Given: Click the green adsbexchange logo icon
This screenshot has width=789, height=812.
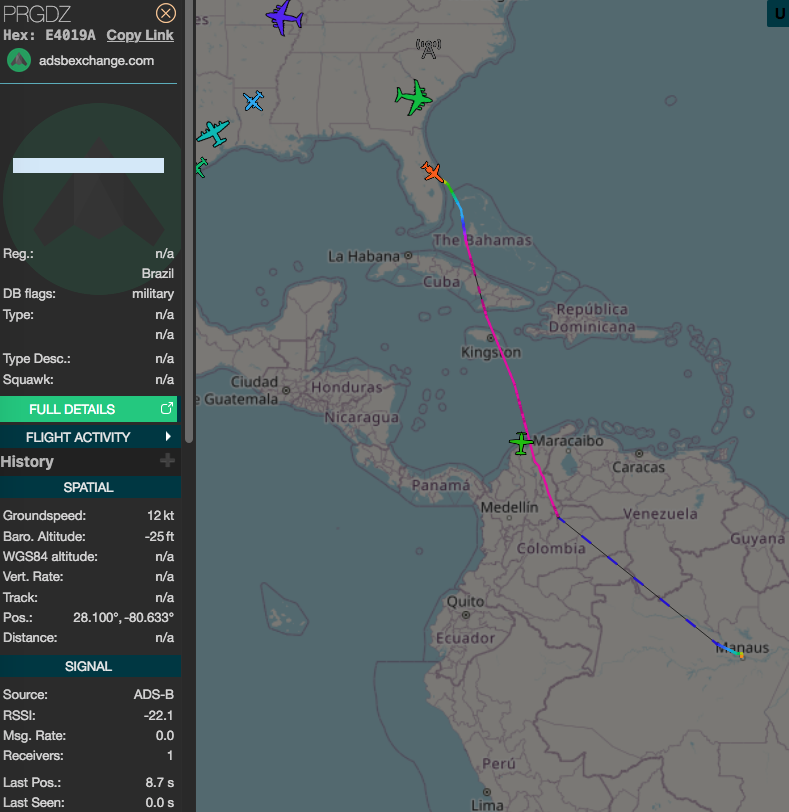Looking at the screenshot, I should click(x=19, y=60).
